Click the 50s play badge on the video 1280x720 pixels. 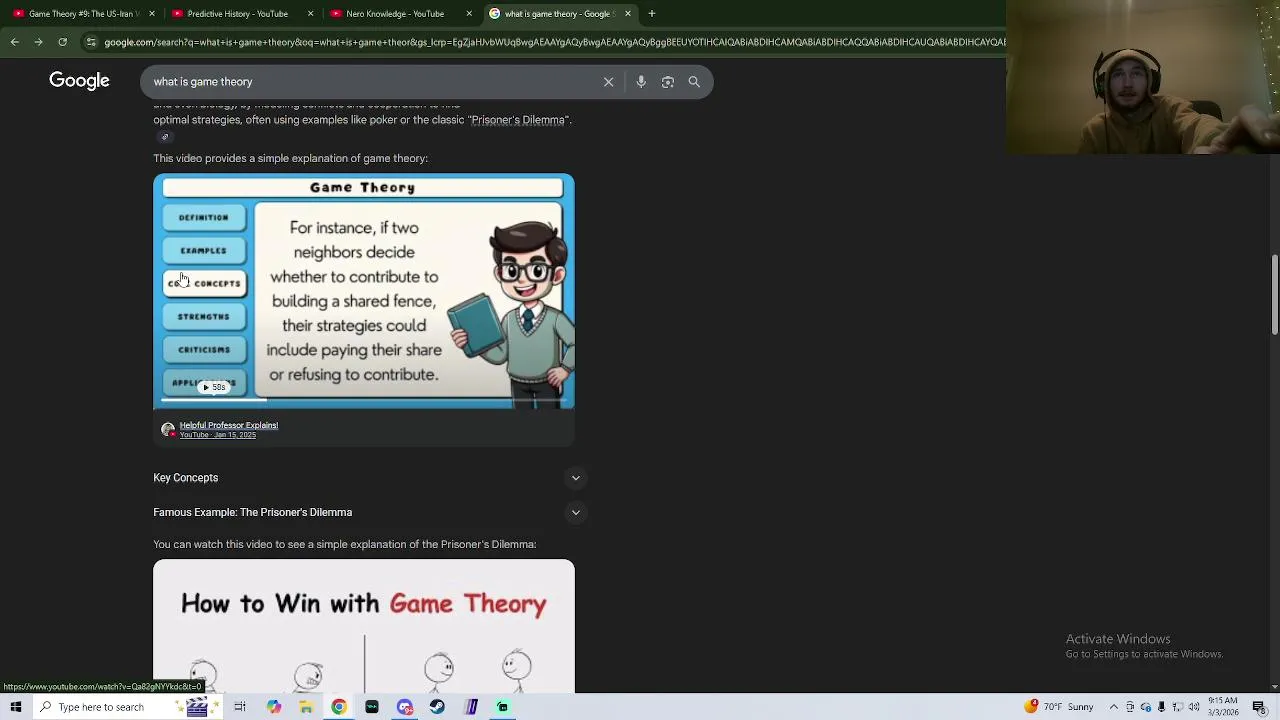tap(214, 387)
